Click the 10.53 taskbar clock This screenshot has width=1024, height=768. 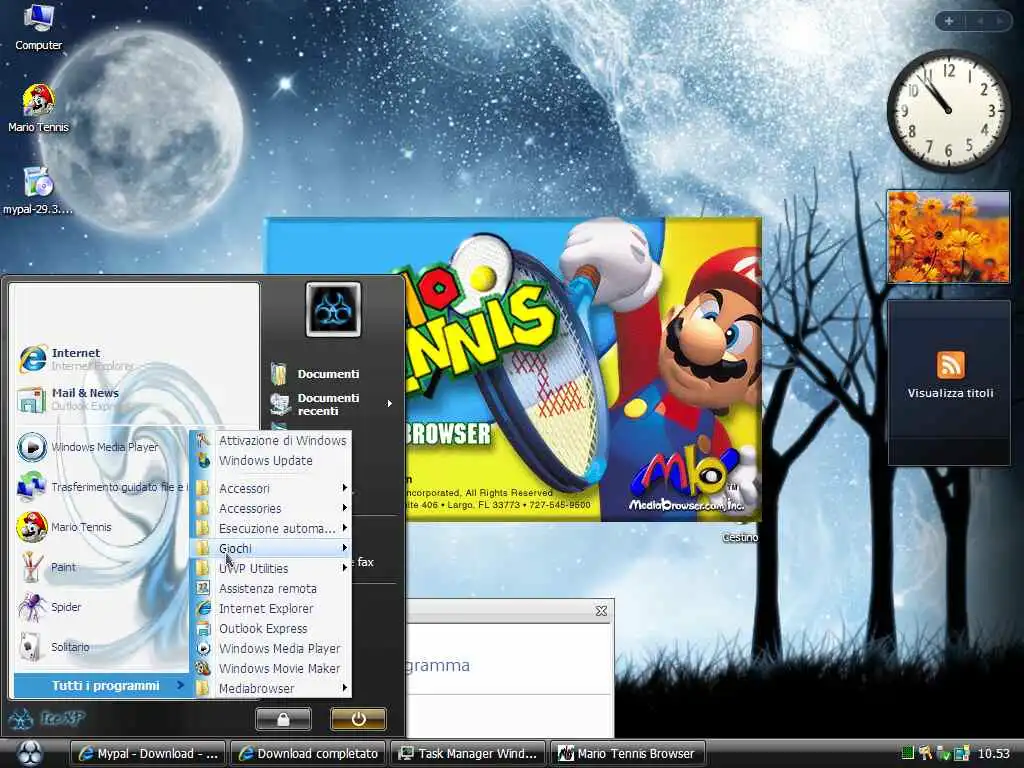tap(993, 754)
